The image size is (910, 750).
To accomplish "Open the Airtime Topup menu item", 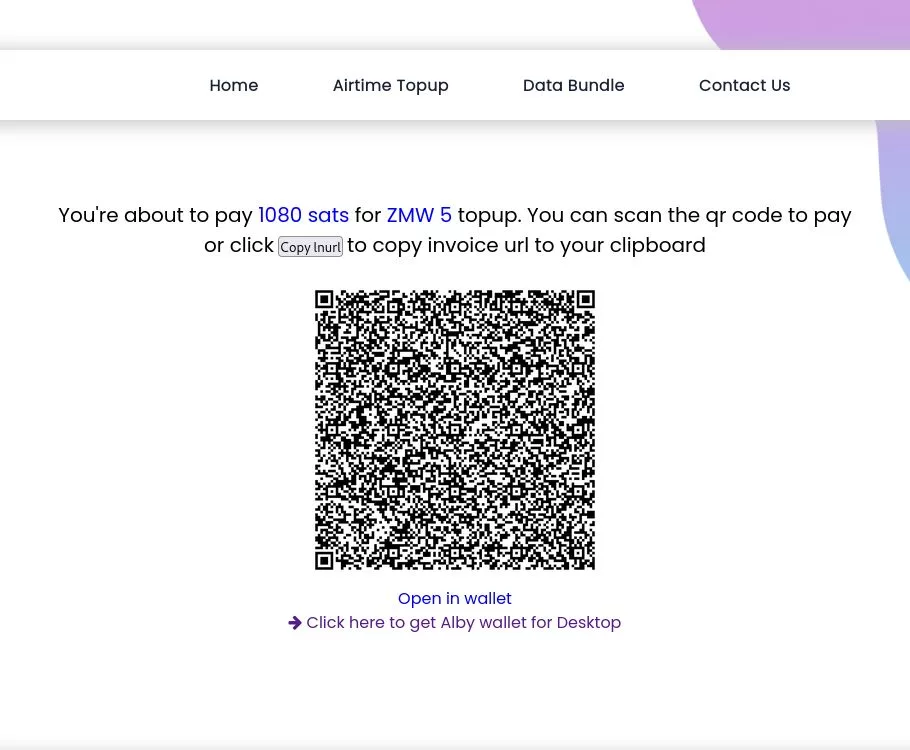I will 391,85.
